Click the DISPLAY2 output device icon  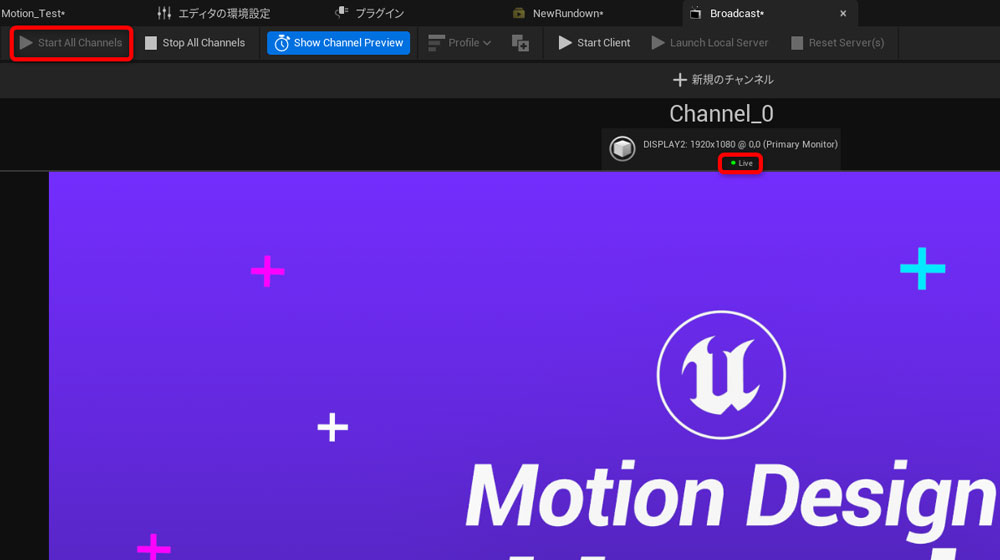(x=622, y=149)
